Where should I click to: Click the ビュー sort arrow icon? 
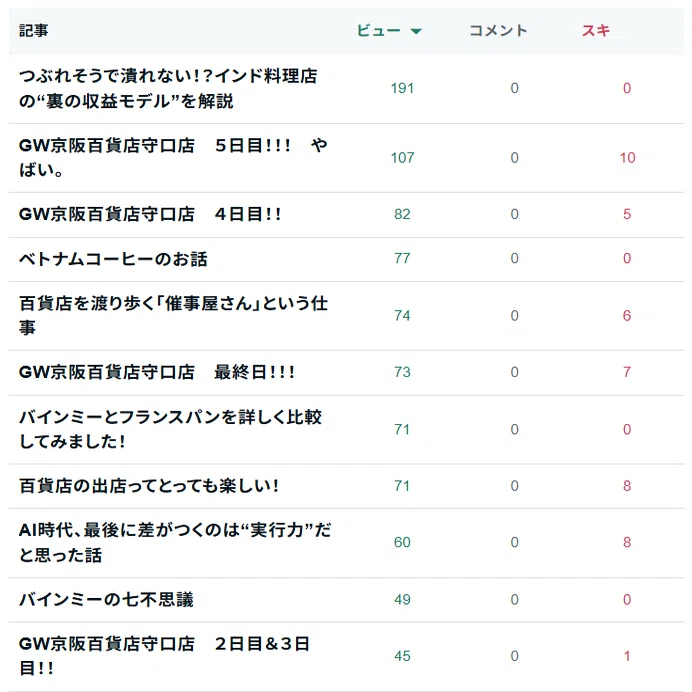coord(416,31)
